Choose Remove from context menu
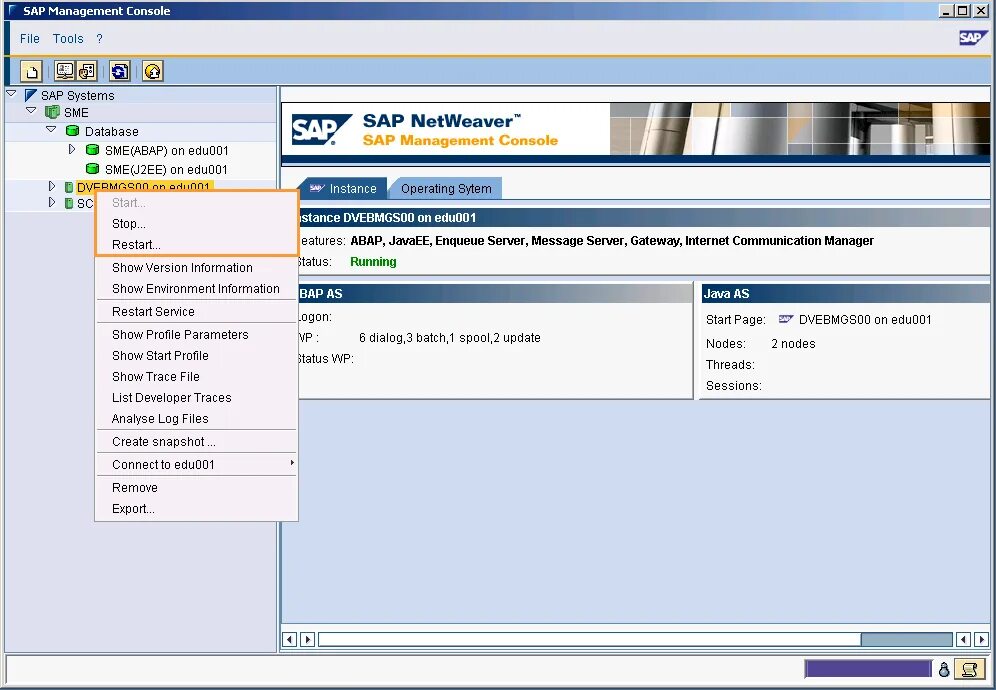This screenshot has height=690, width=996. (196, 487)
